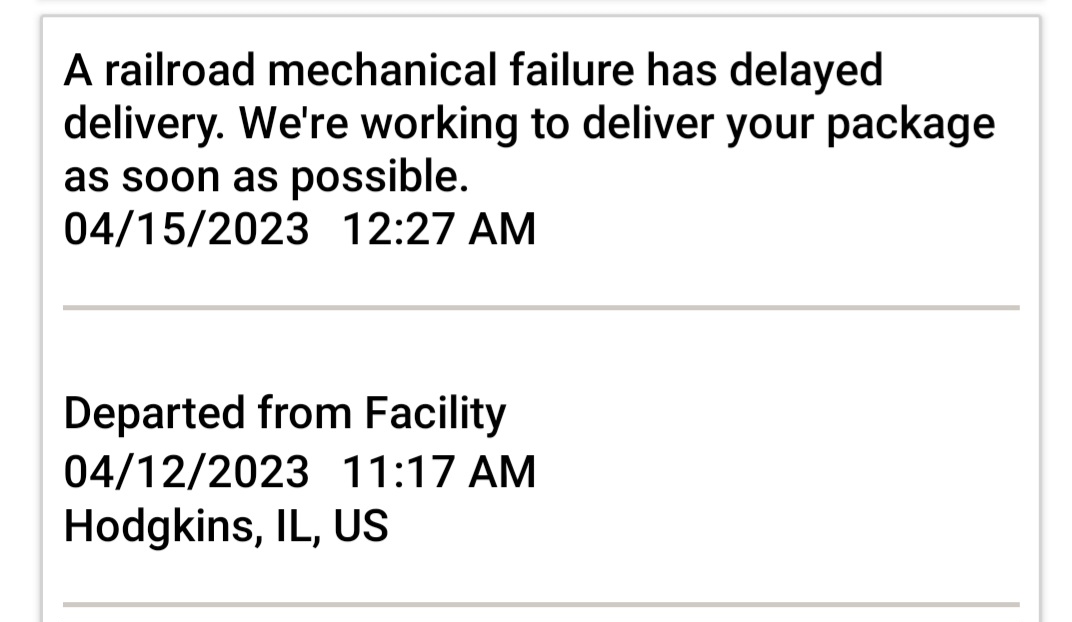Click the 11:17 AM timestamp
The width and height of the screenshot is (1072, 622).
coord(438,472)
